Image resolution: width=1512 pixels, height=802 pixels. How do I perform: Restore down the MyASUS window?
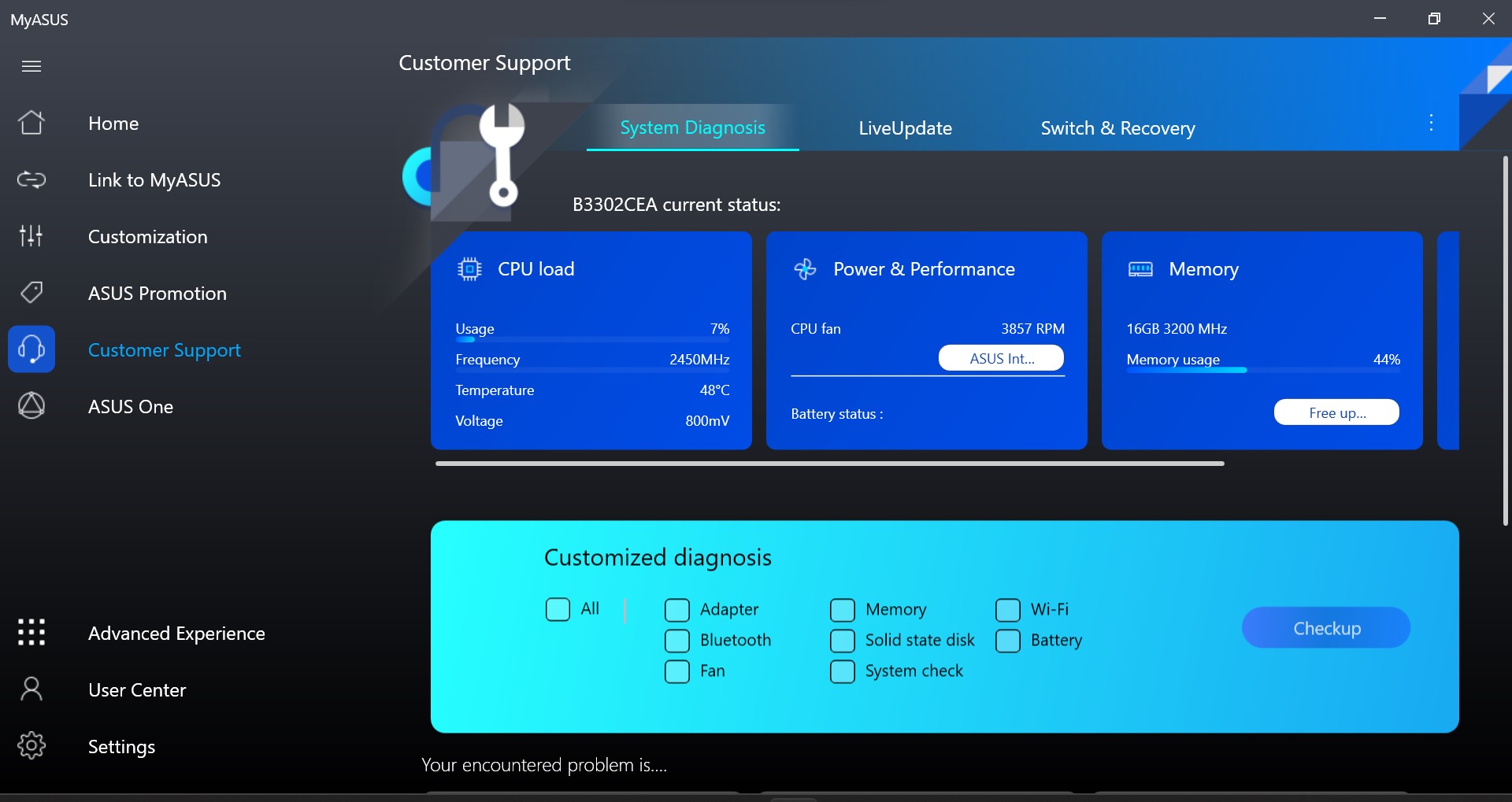point(1434,18)
